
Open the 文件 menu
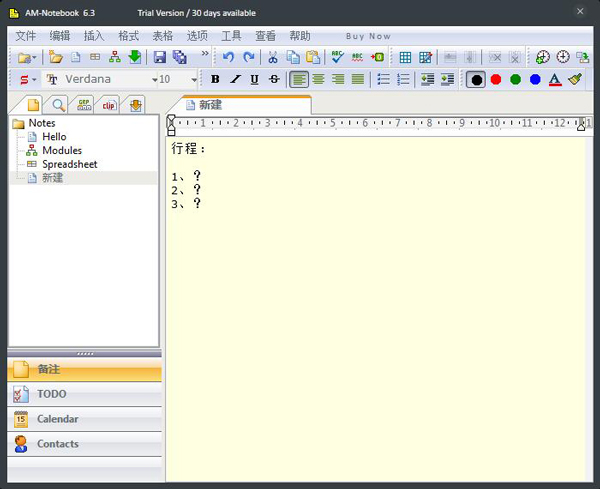pyautogui.click(x=26, y=36)
